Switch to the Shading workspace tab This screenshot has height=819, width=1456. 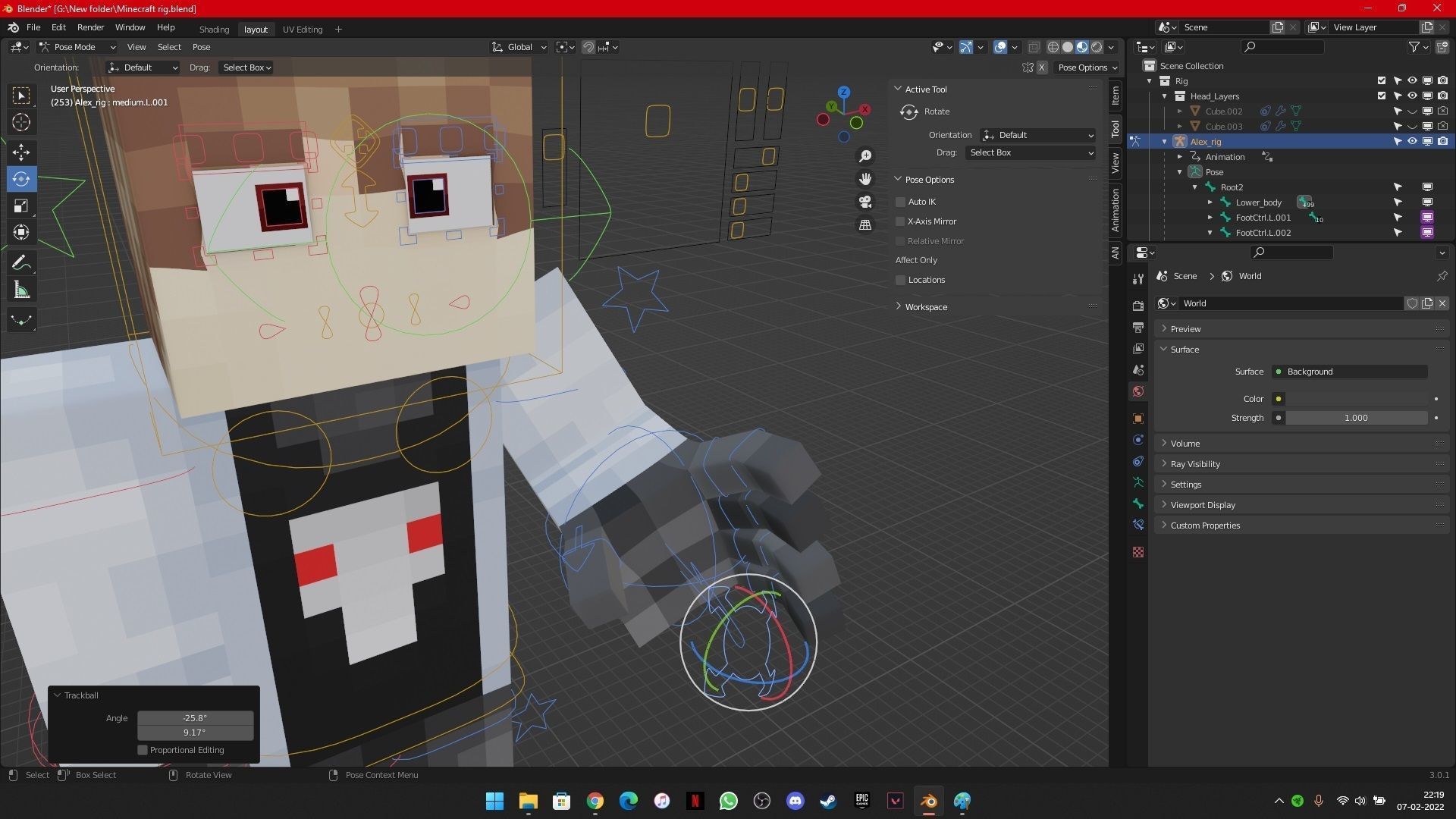tap(214, 30)
